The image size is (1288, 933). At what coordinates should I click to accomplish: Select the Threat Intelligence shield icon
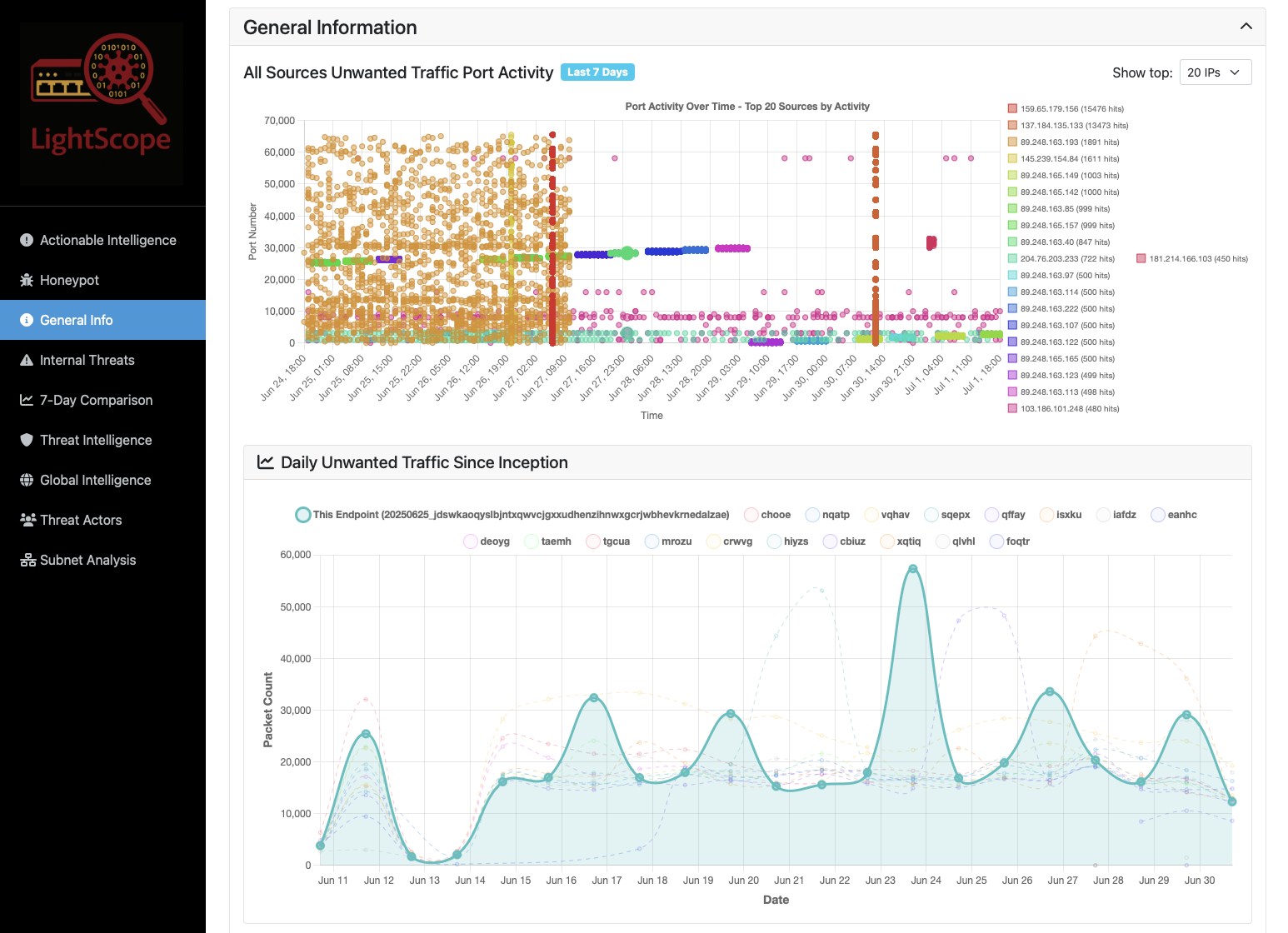point(26,440)
